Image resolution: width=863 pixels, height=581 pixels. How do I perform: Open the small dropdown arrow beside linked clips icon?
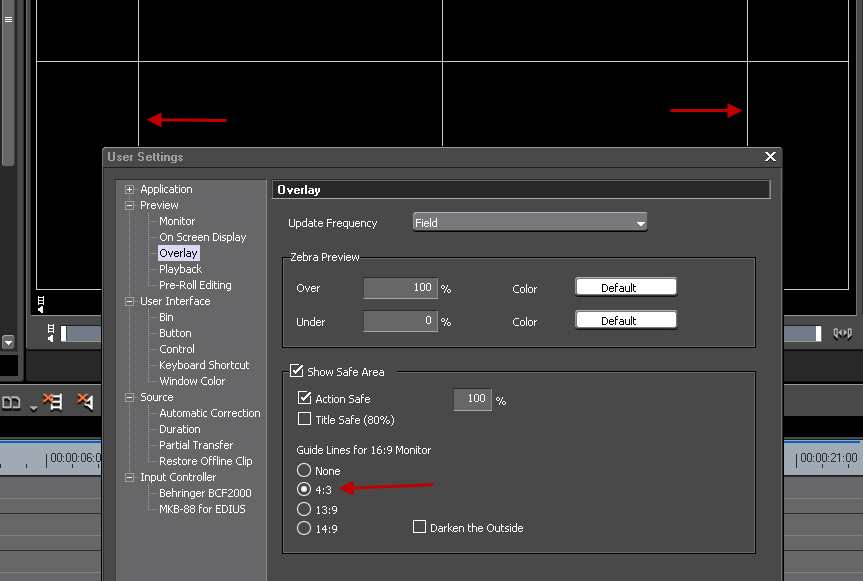click(x=32, y=407)
